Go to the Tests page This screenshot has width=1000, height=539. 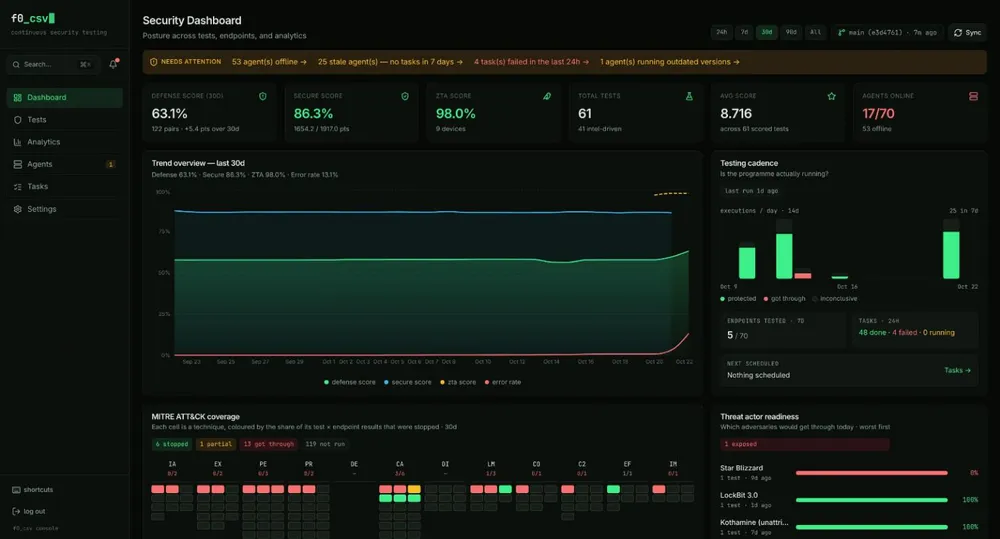tap(64, 120)
